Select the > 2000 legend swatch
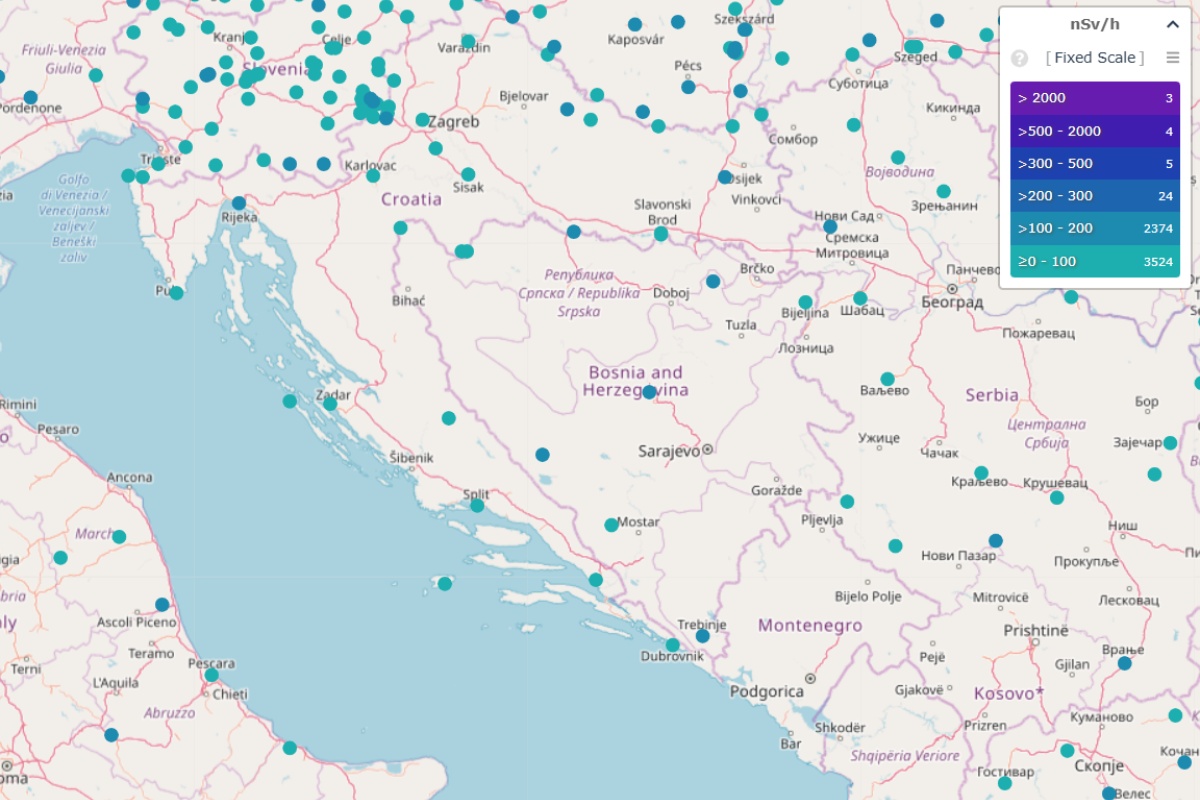1200x800 pixels. tap(1095, 98)
